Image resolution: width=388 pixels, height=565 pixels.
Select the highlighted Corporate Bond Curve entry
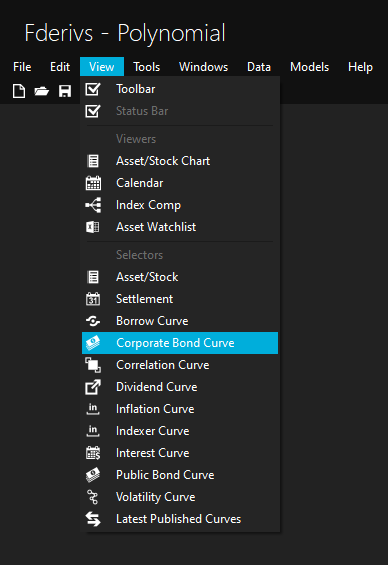click(180, 343)
